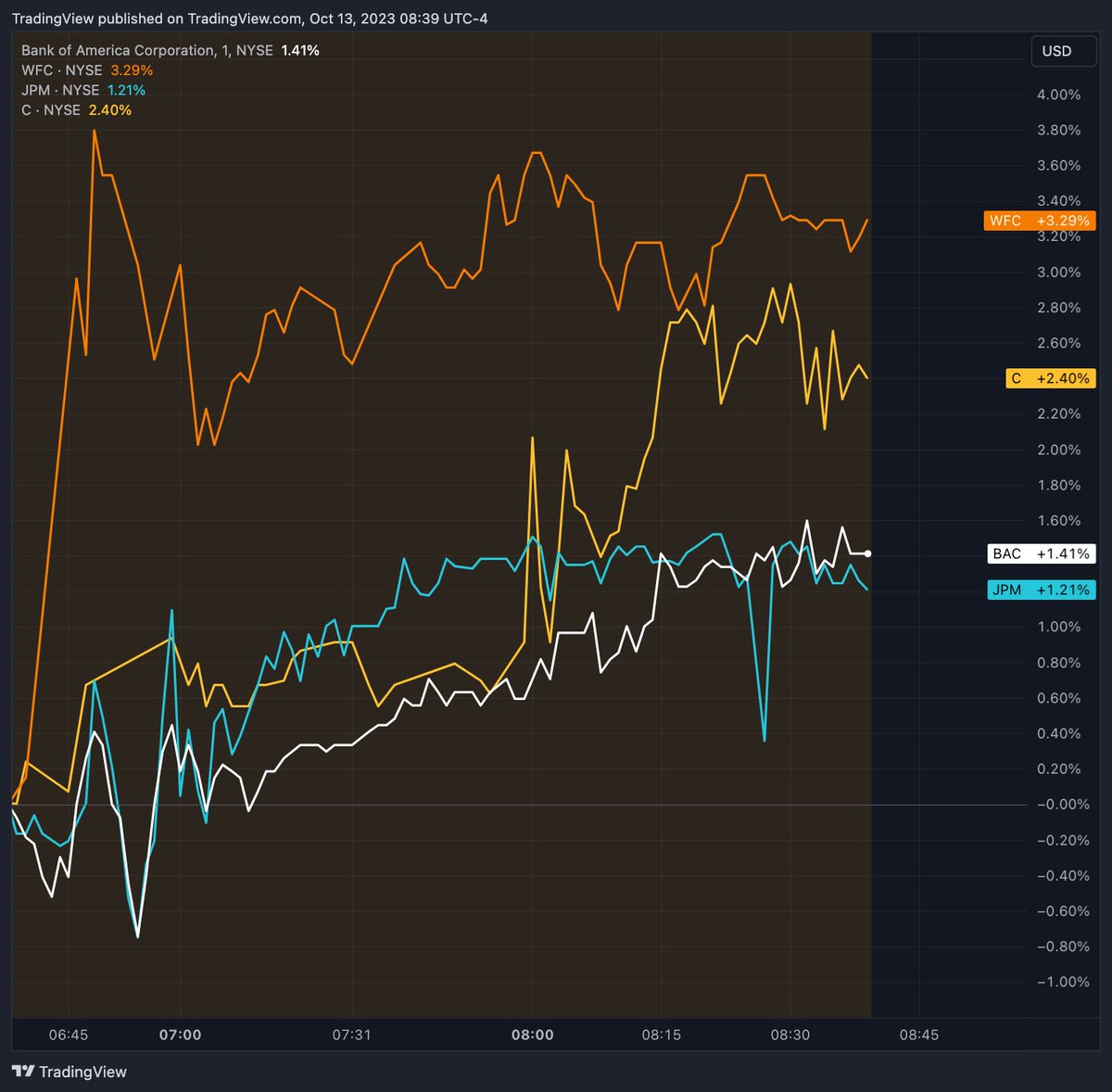Click the 0.80% tick on price axis

[1058, 663]
